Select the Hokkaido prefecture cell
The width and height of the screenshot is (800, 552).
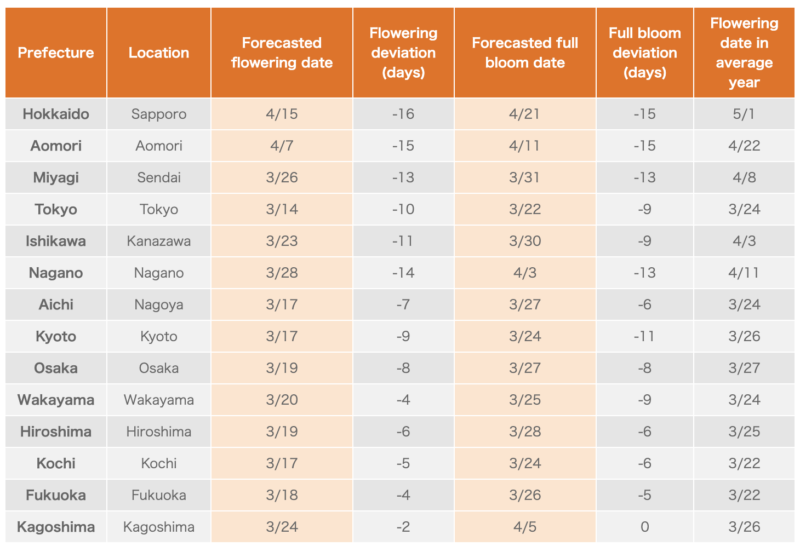(56, 114)
